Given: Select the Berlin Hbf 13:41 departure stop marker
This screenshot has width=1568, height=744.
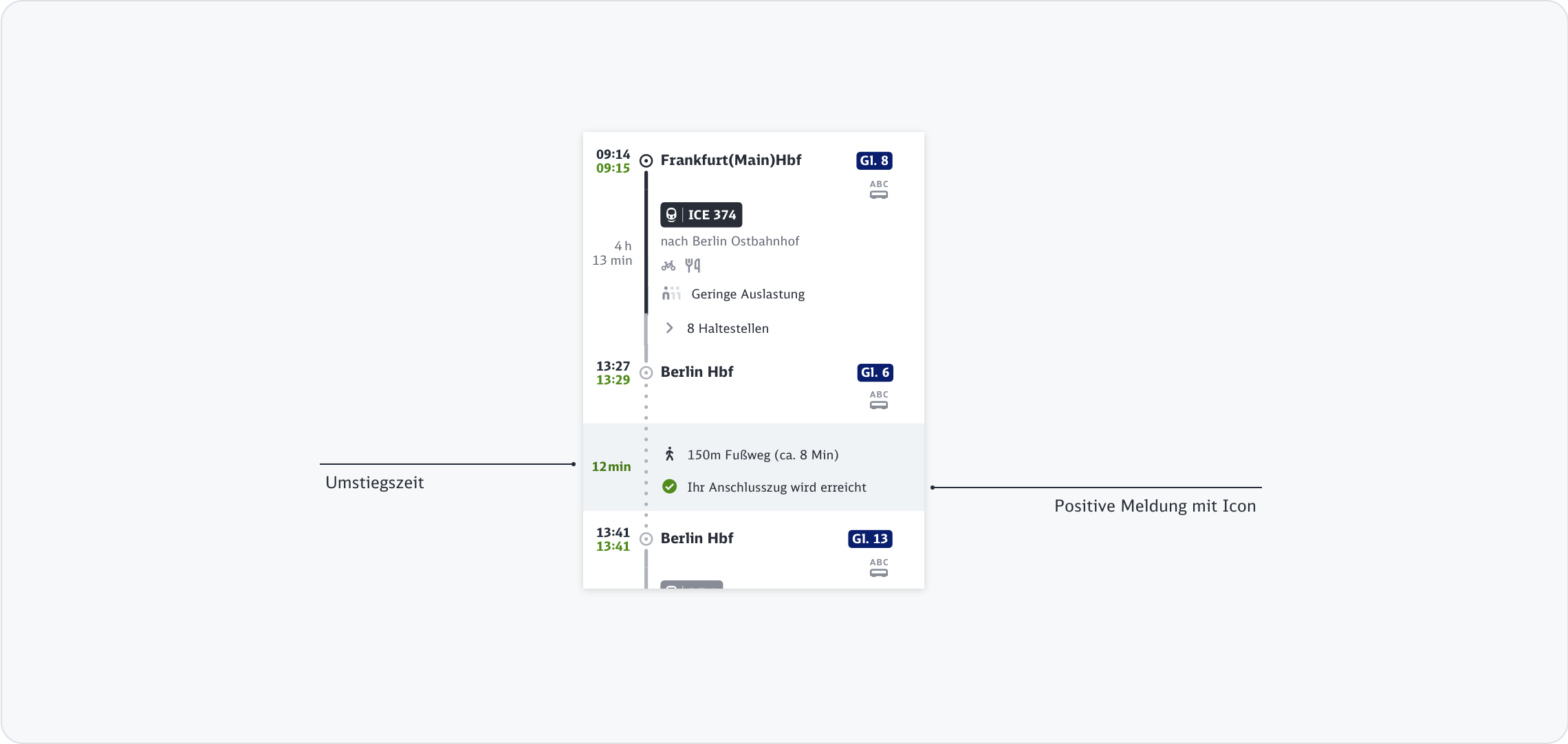Looking at the screenshot, I should coord(646,539).
